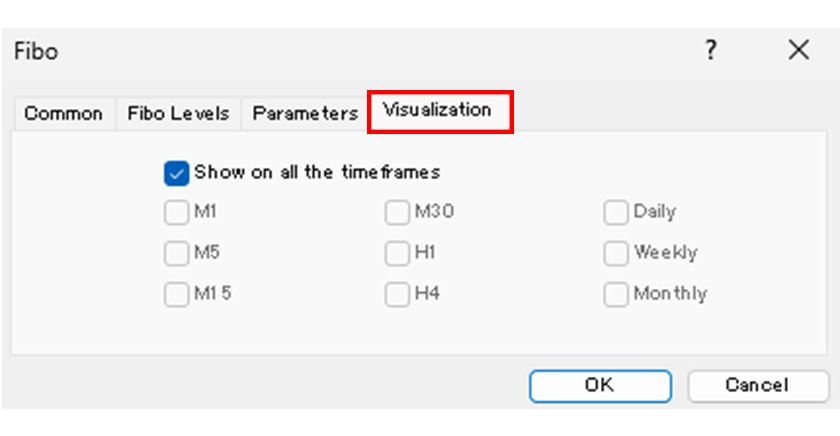Enable the M15 timeframe checkbox
Screen dimensions: 840x436
pos(177,295)
